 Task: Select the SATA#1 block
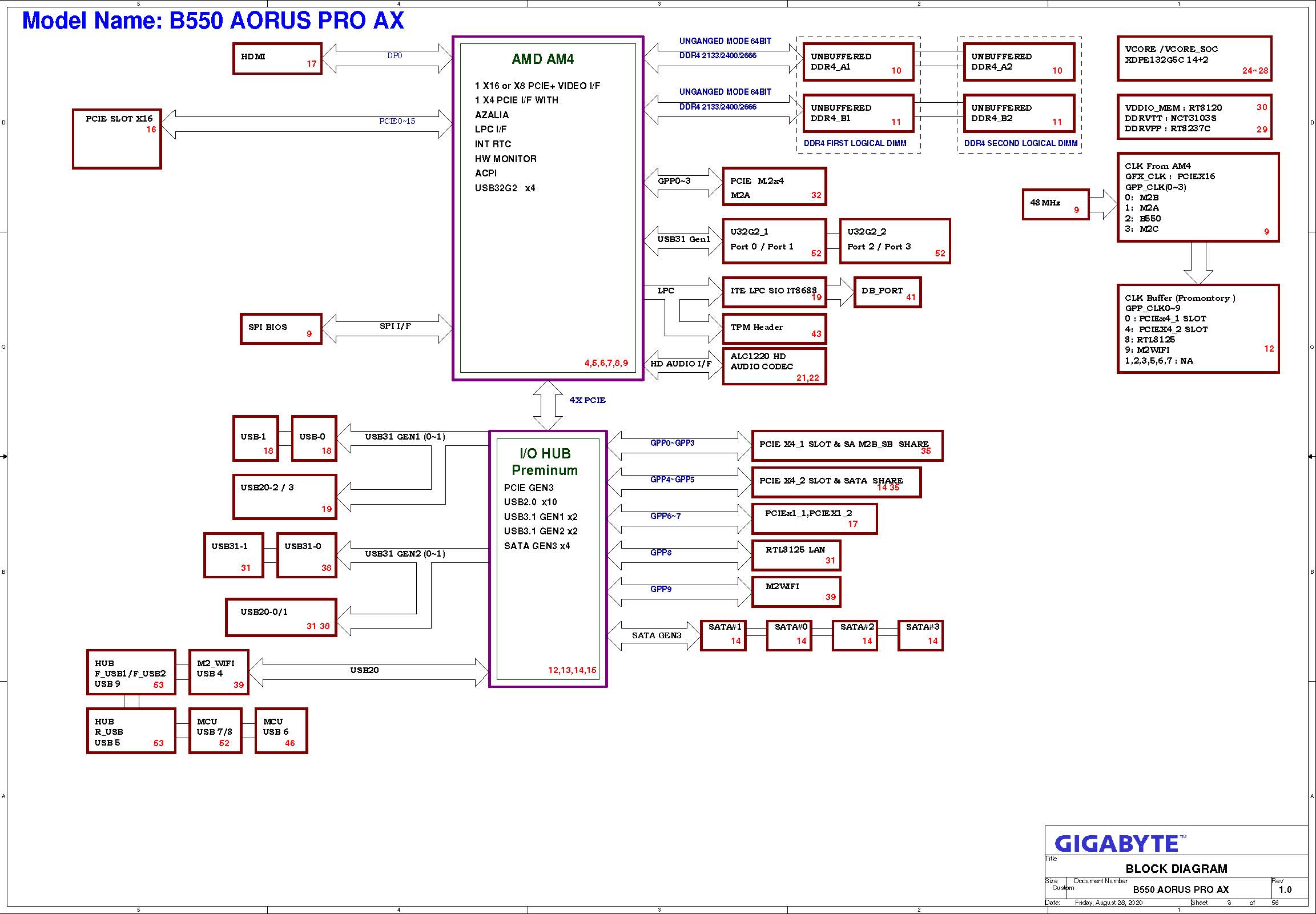pyautogui.click(x=723, y=635)
